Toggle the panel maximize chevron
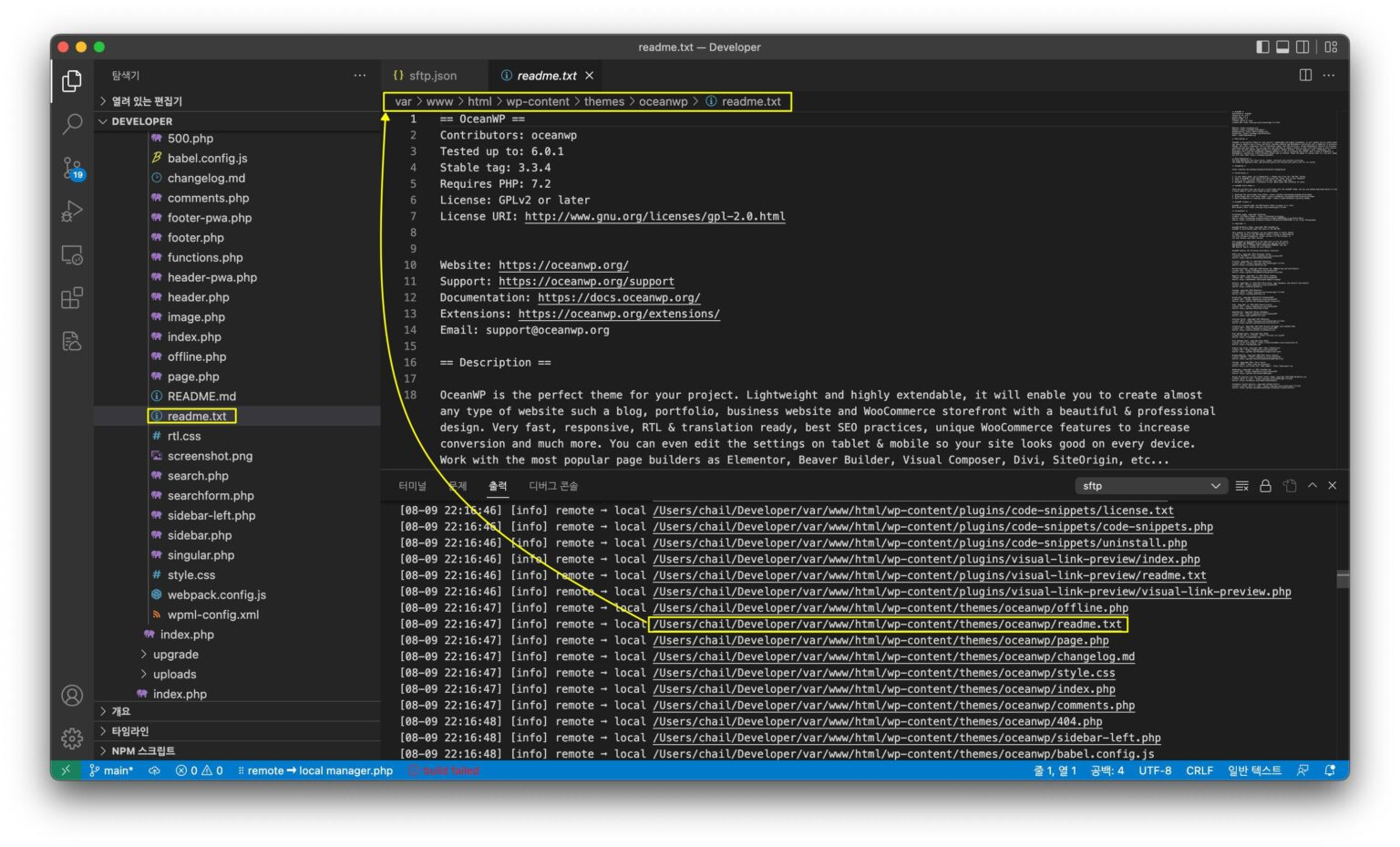 pyautogui.click(x=1312, y=486)
